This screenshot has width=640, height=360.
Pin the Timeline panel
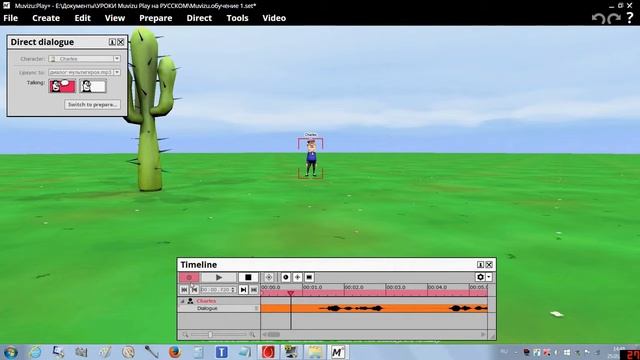[480, 265]
